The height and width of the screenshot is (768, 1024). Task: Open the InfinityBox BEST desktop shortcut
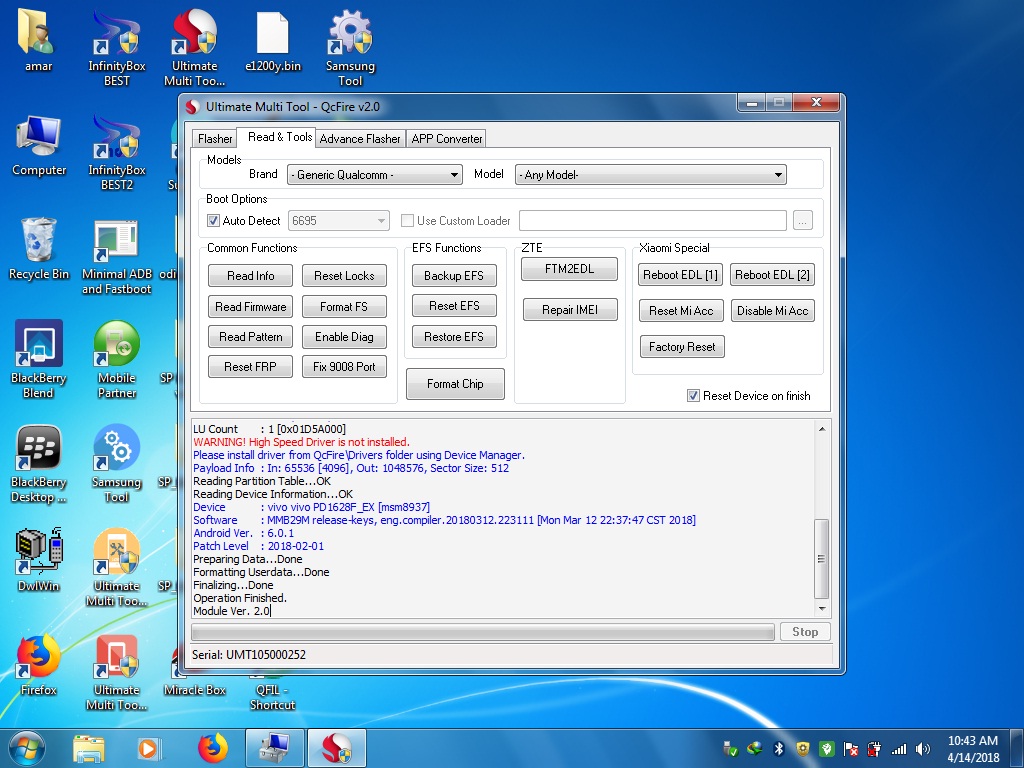[x=116, y=48]
